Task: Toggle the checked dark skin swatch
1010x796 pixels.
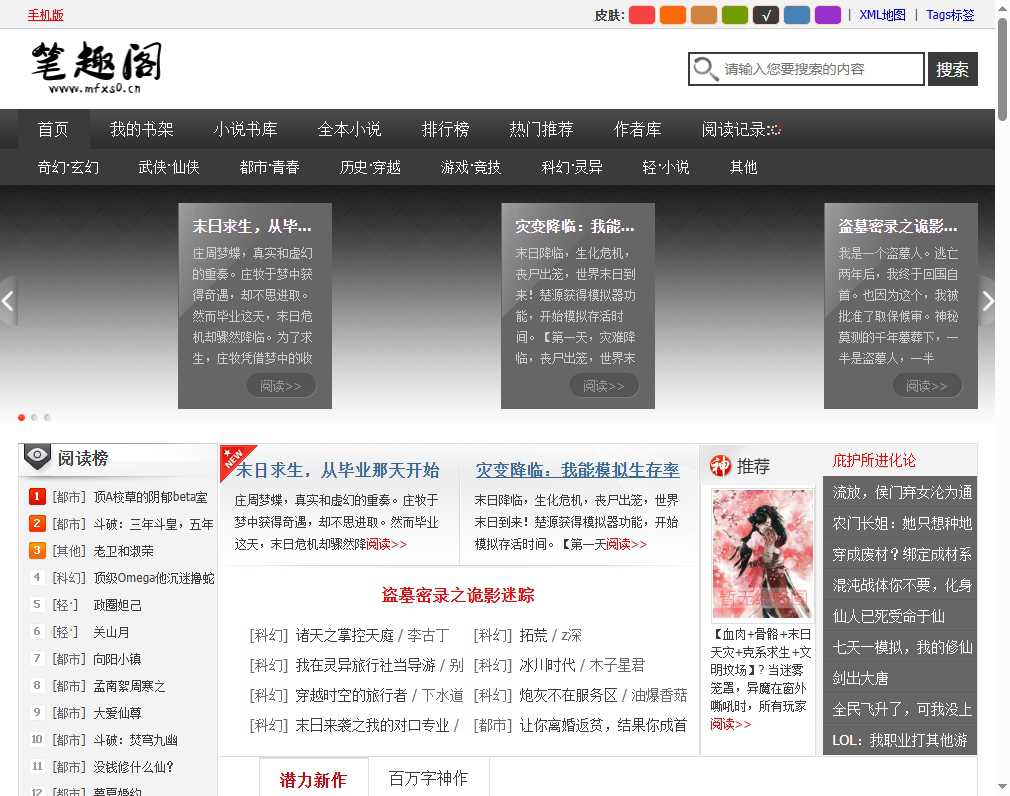Action: pyautogui.click(x=766, y=16)
